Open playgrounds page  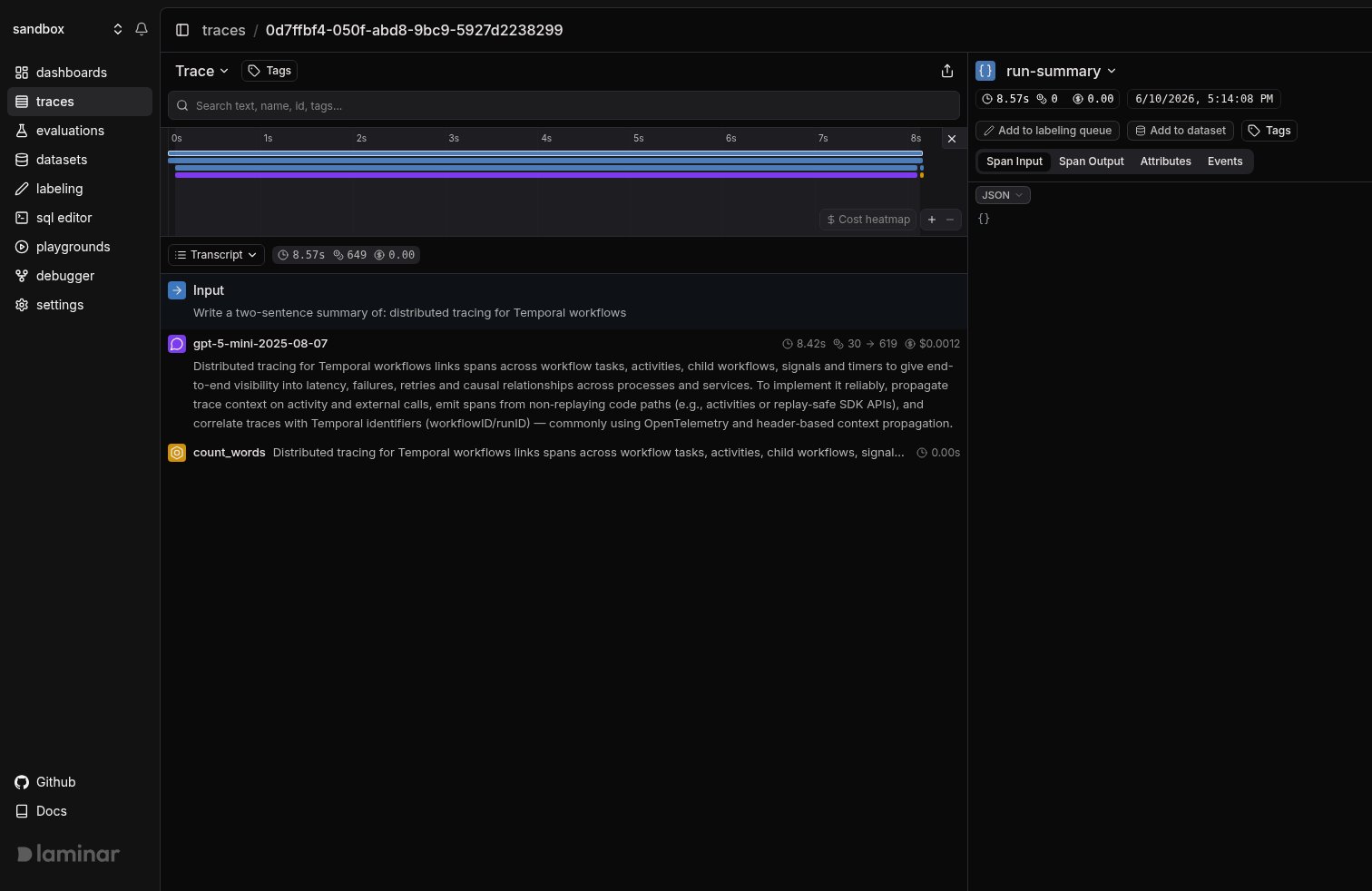pyautogui.click(x=79, y=247)
